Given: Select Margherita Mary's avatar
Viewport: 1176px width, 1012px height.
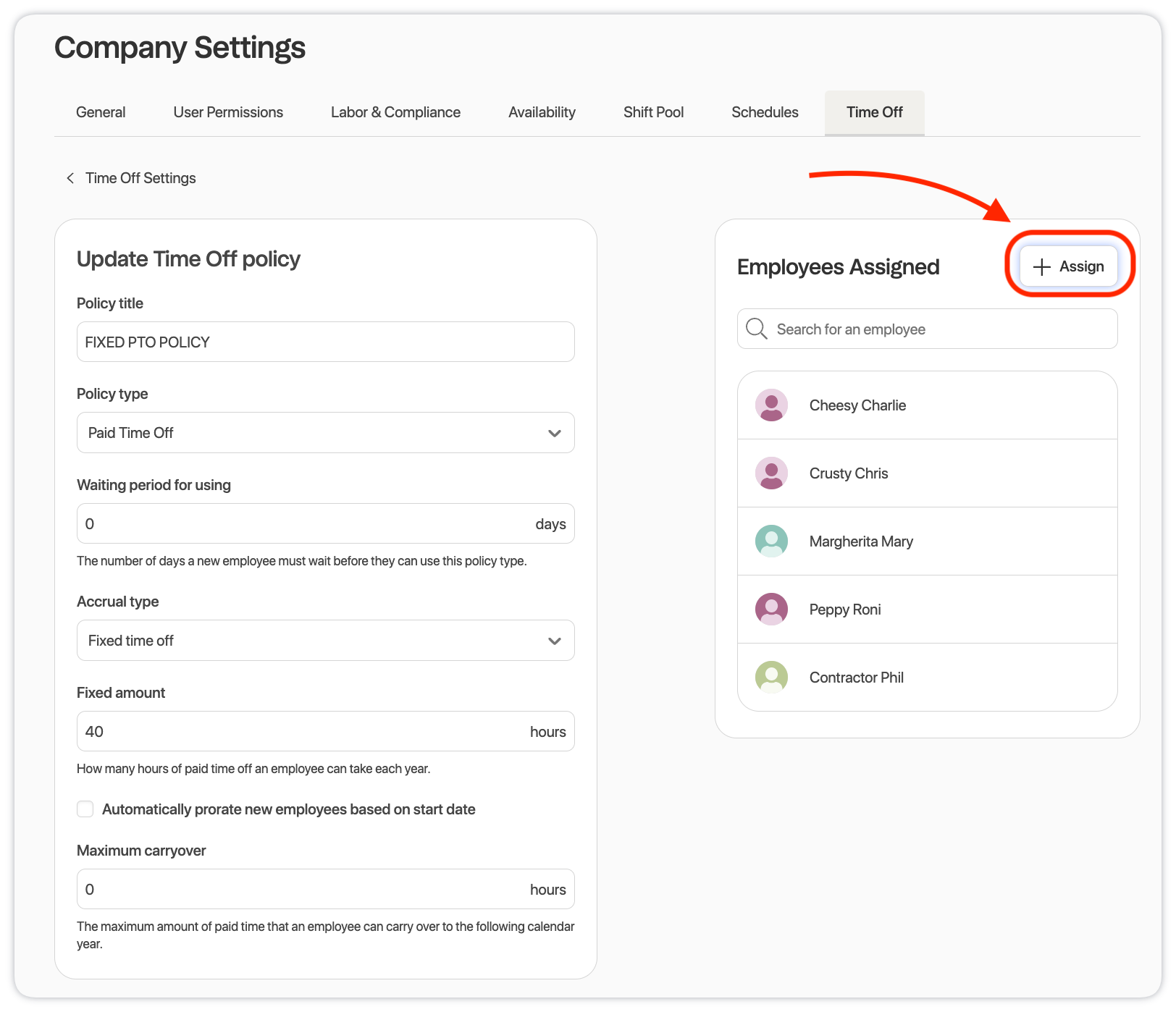Looking at the screenshot, I should [x=771, y=541].
